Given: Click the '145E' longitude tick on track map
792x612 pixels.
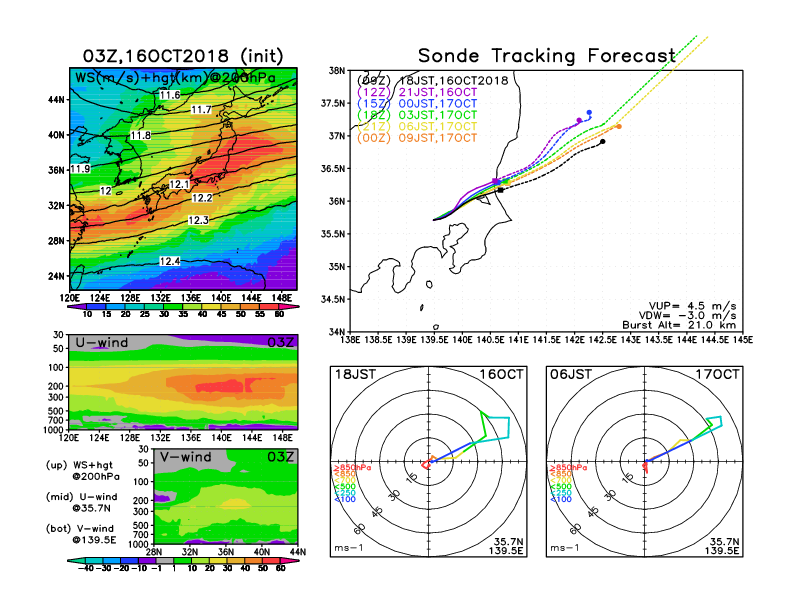Looking at the screenshot, I should pos(742,340).
